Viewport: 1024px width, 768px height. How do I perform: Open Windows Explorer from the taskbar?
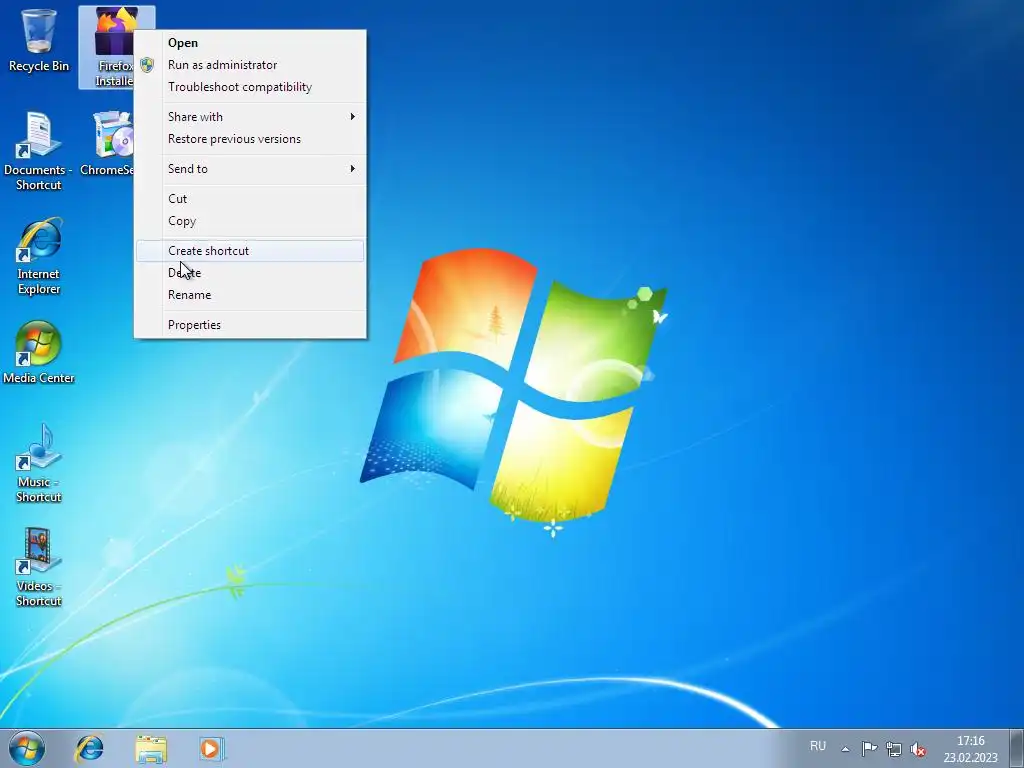coord(151,748)
